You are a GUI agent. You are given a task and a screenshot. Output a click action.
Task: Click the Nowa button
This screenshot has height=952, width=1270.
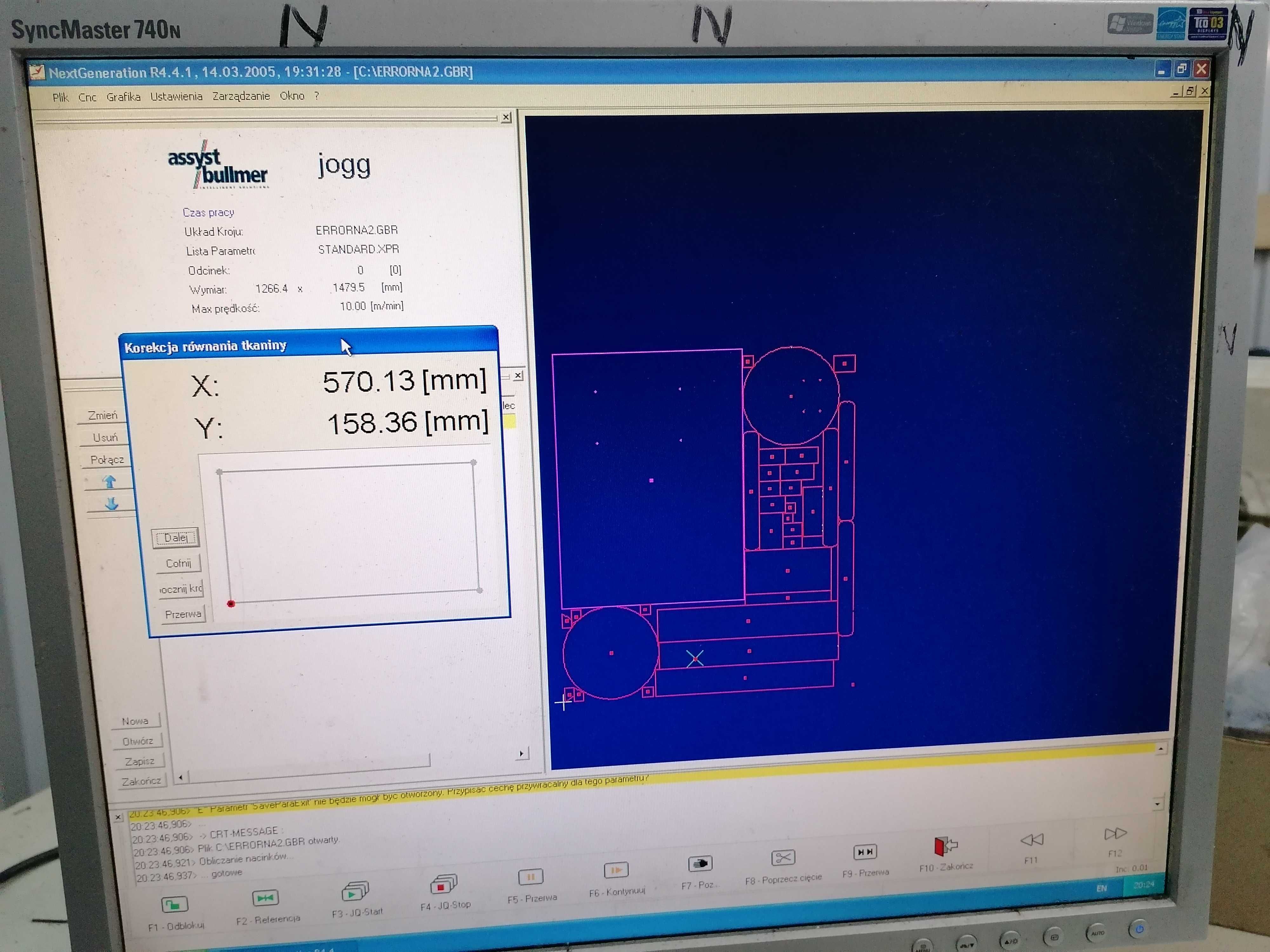(x=135, y=721)
